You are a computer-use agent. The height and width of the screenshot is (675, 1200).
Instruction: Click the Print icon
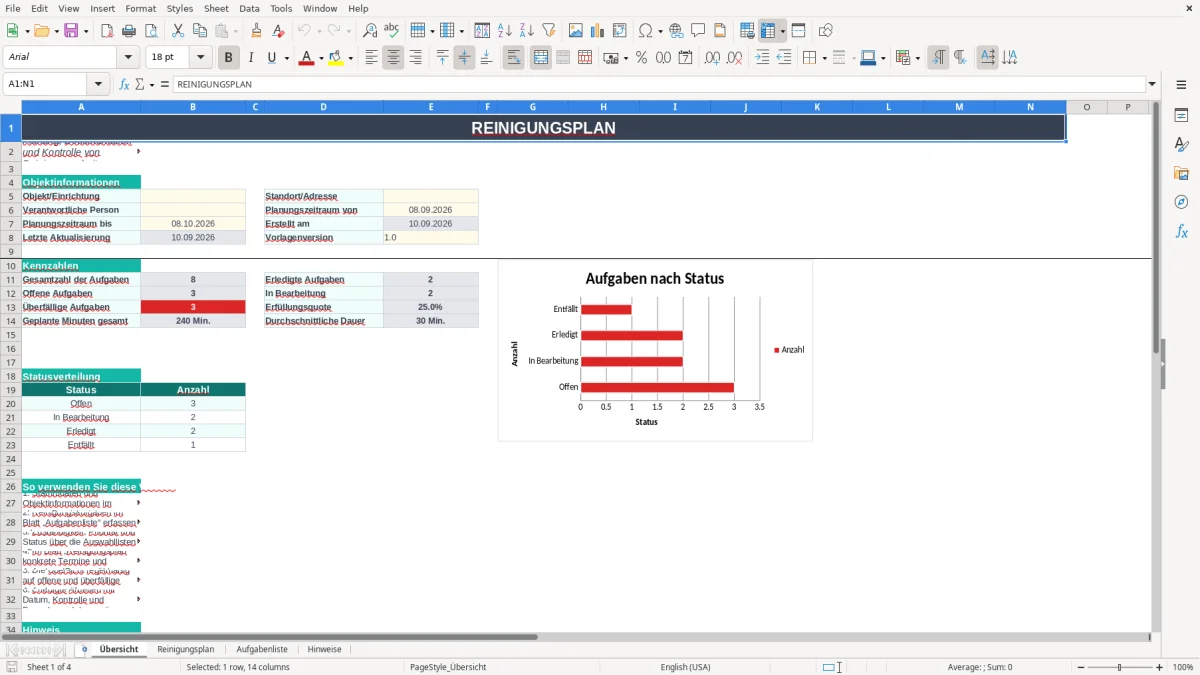pyautogui.click(x=129, y=31)
